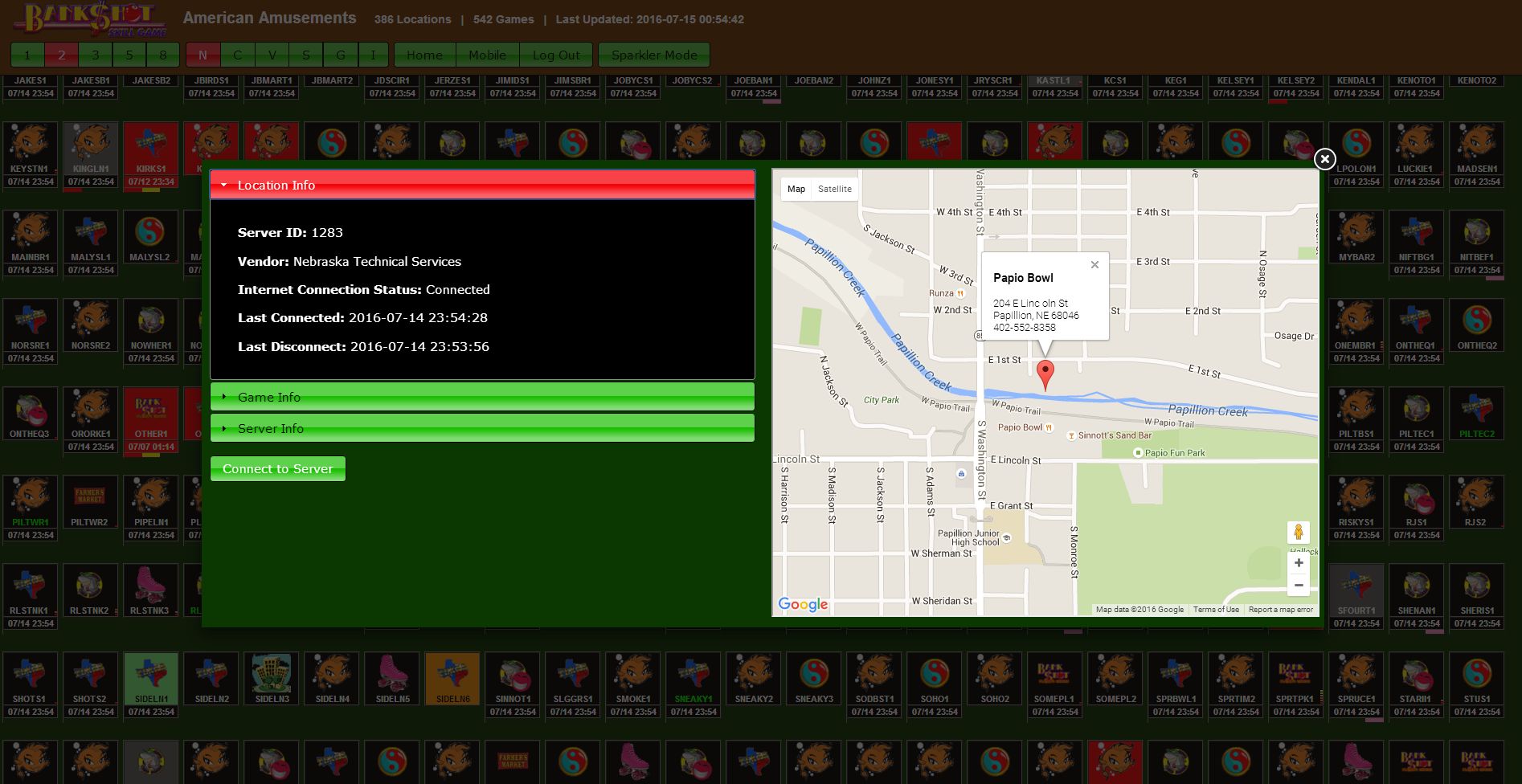Go to the Home menu item

point(424,55)
